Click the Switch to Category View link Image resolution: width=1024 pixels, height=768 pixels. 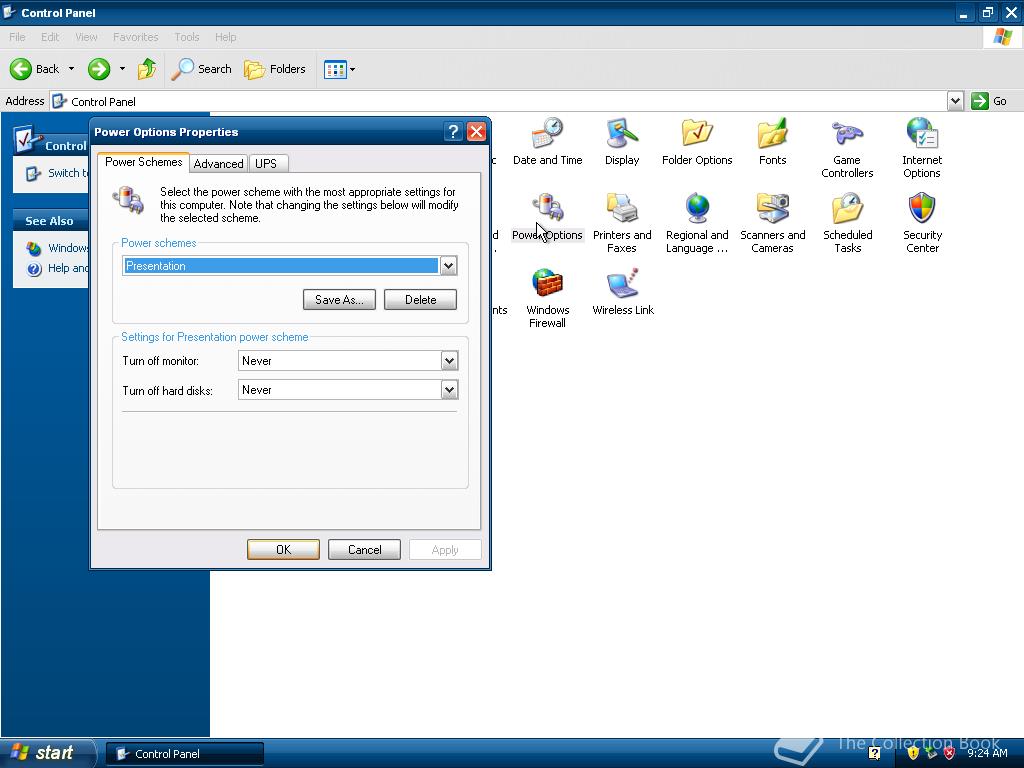click(x=57, y=173)
